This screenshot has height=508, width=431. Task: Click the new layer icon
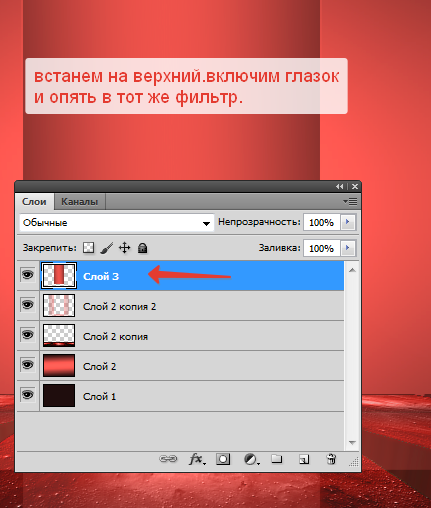(304, 459)
